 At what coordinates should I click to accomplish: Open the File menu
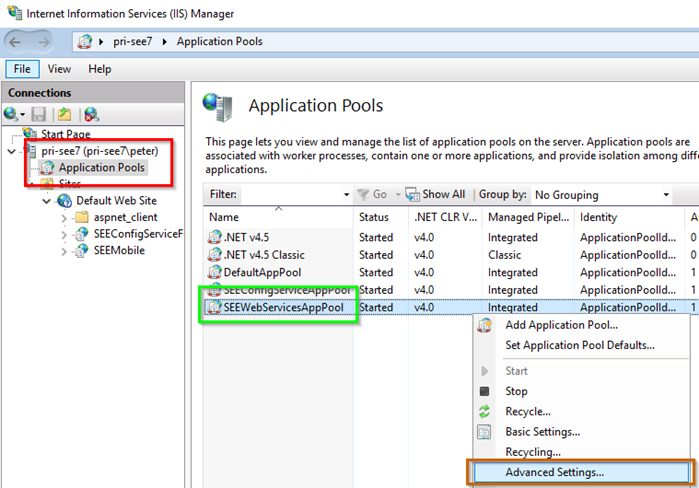[22, 69]
